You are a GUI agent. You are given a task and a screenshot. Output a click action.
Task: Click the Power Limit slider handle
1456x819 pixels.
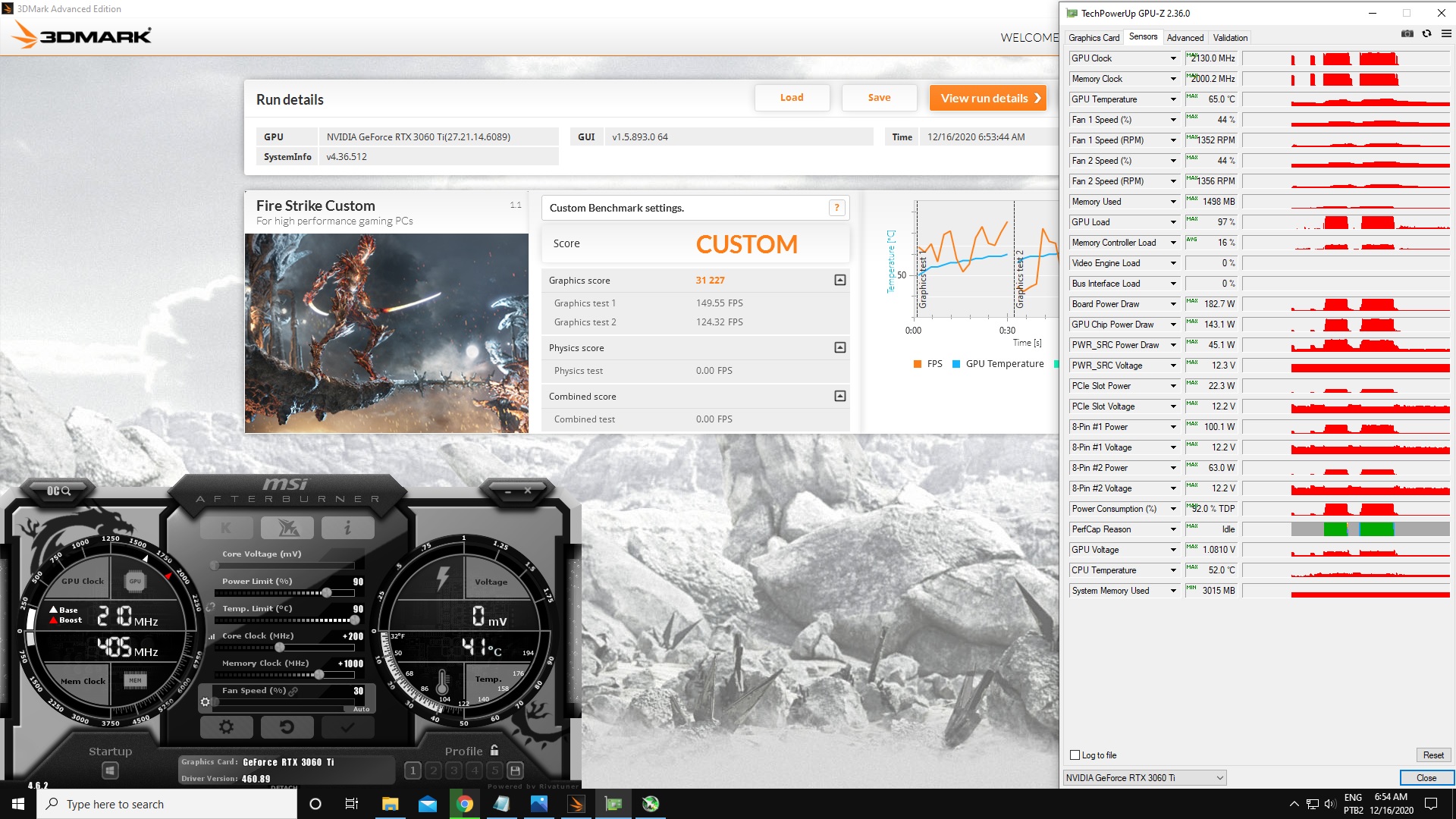pyautogui.click(x=326, y=592)
